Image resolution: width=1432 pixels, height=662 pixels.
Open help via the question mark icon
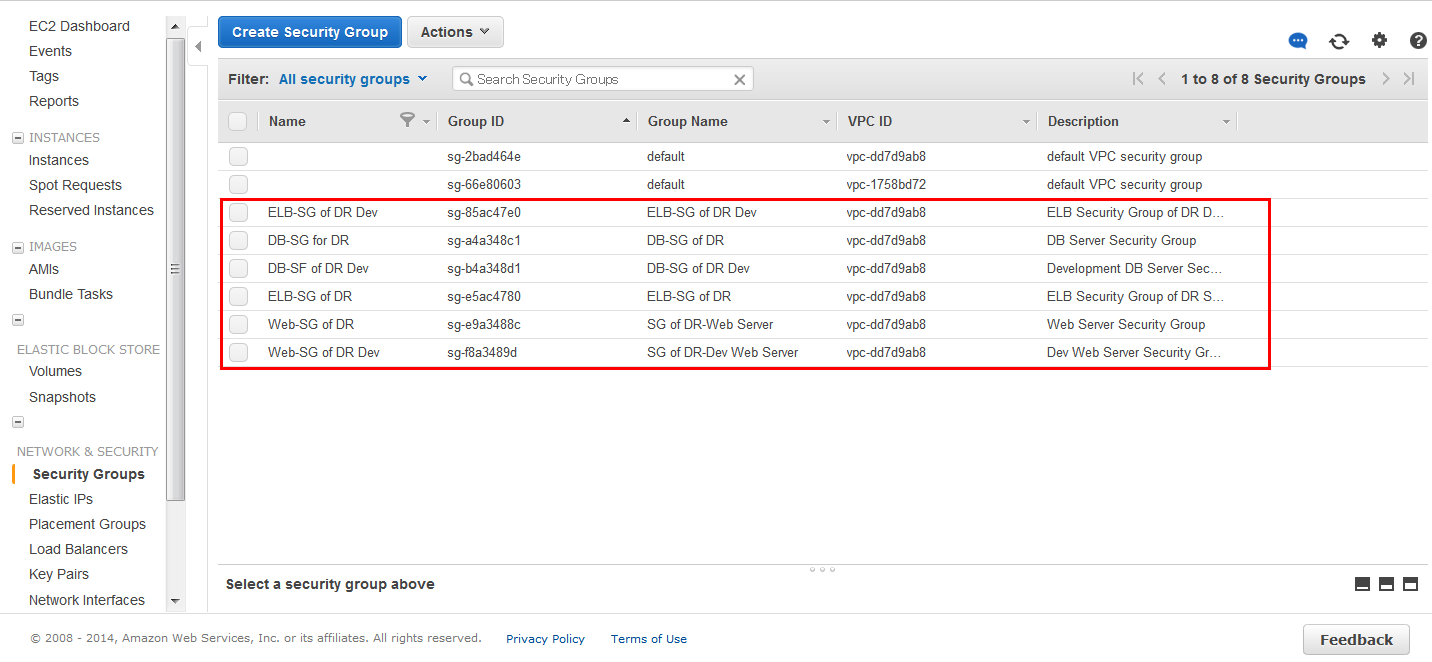click(x=1419, y=40)
